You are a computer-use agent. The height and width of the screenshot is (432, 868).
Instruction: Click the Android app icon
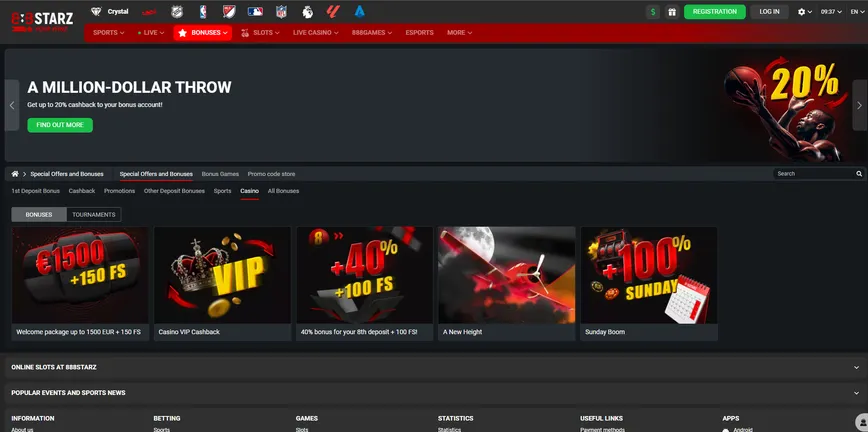(726, 430)
